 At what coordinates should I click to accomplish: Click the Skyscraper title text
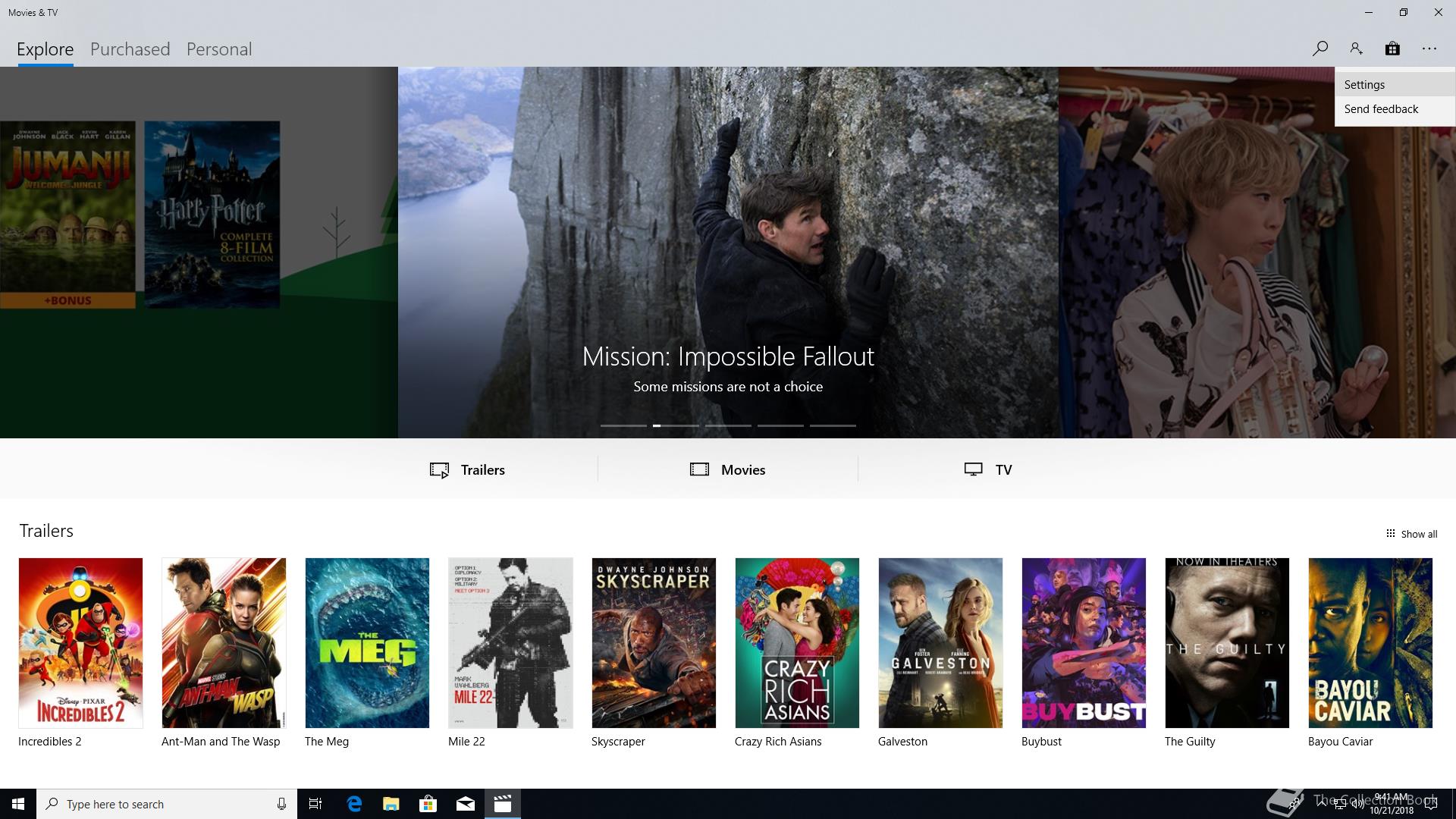click(x=618, y=742)
